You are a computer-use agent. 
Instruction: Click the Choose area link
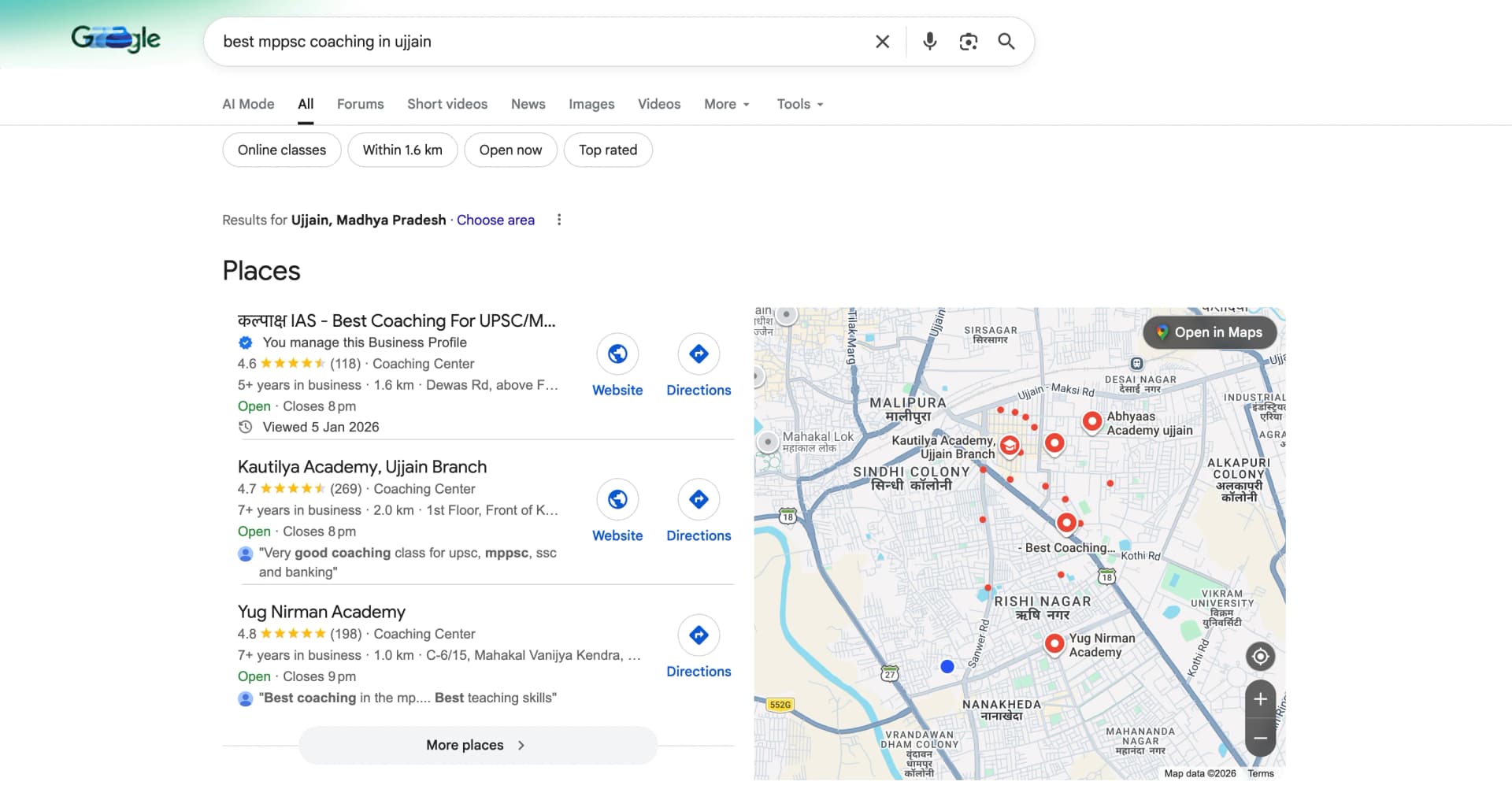(x=495, y=220)
